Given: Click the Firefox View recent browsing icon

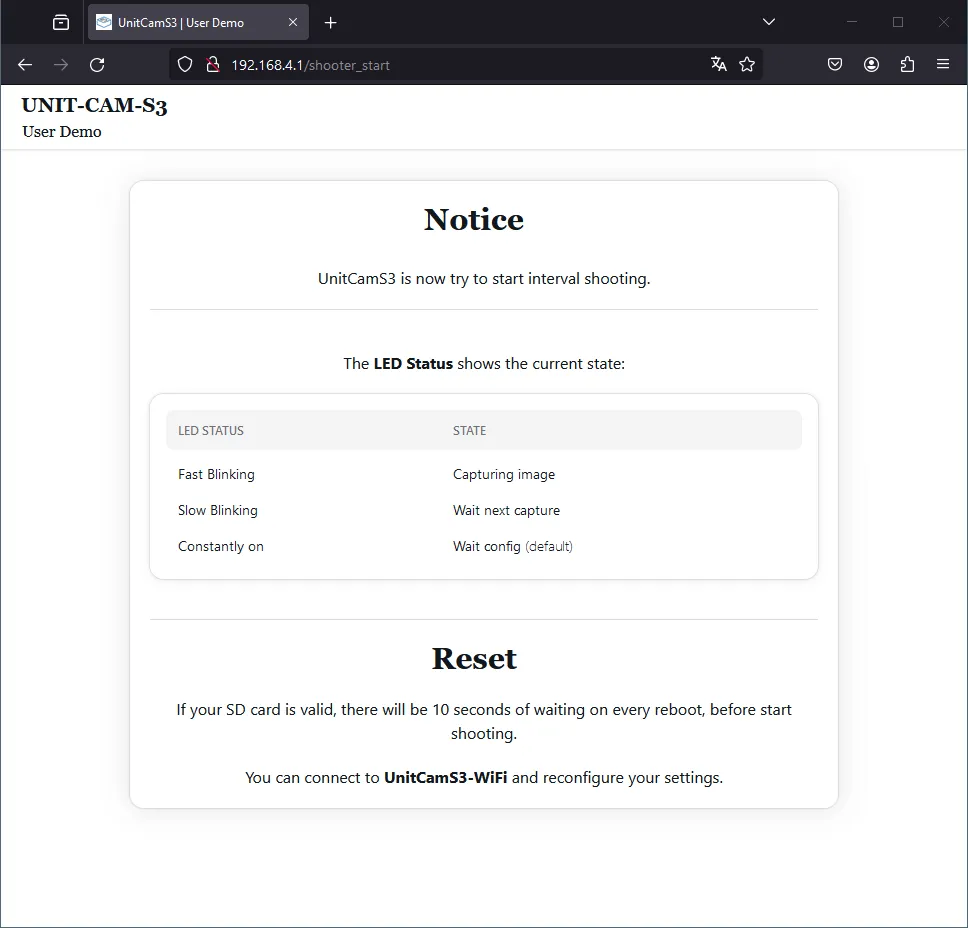Looking at the screenshot, I should point(61,22).
